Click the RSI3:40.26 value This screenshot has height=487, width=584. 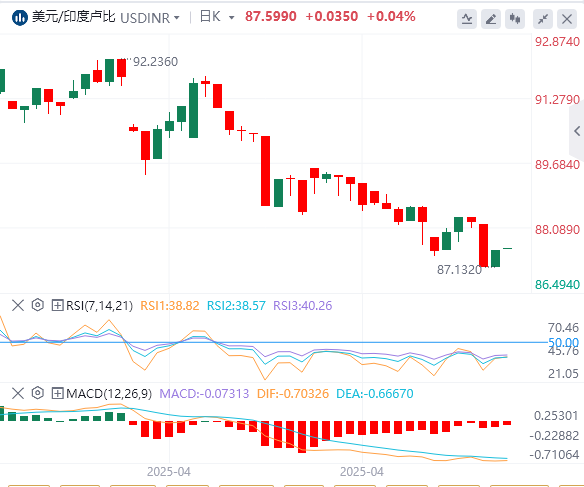pos(302,306)
